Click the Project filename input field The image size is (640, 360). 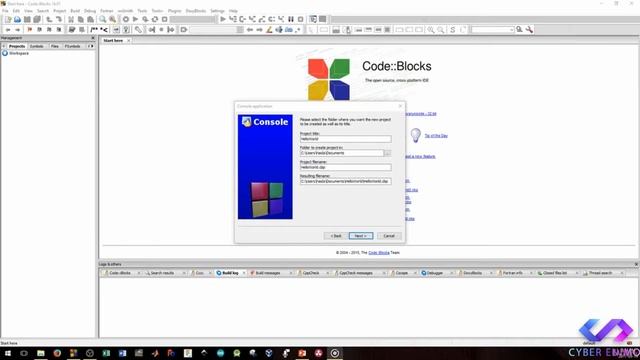click(345, 167)
